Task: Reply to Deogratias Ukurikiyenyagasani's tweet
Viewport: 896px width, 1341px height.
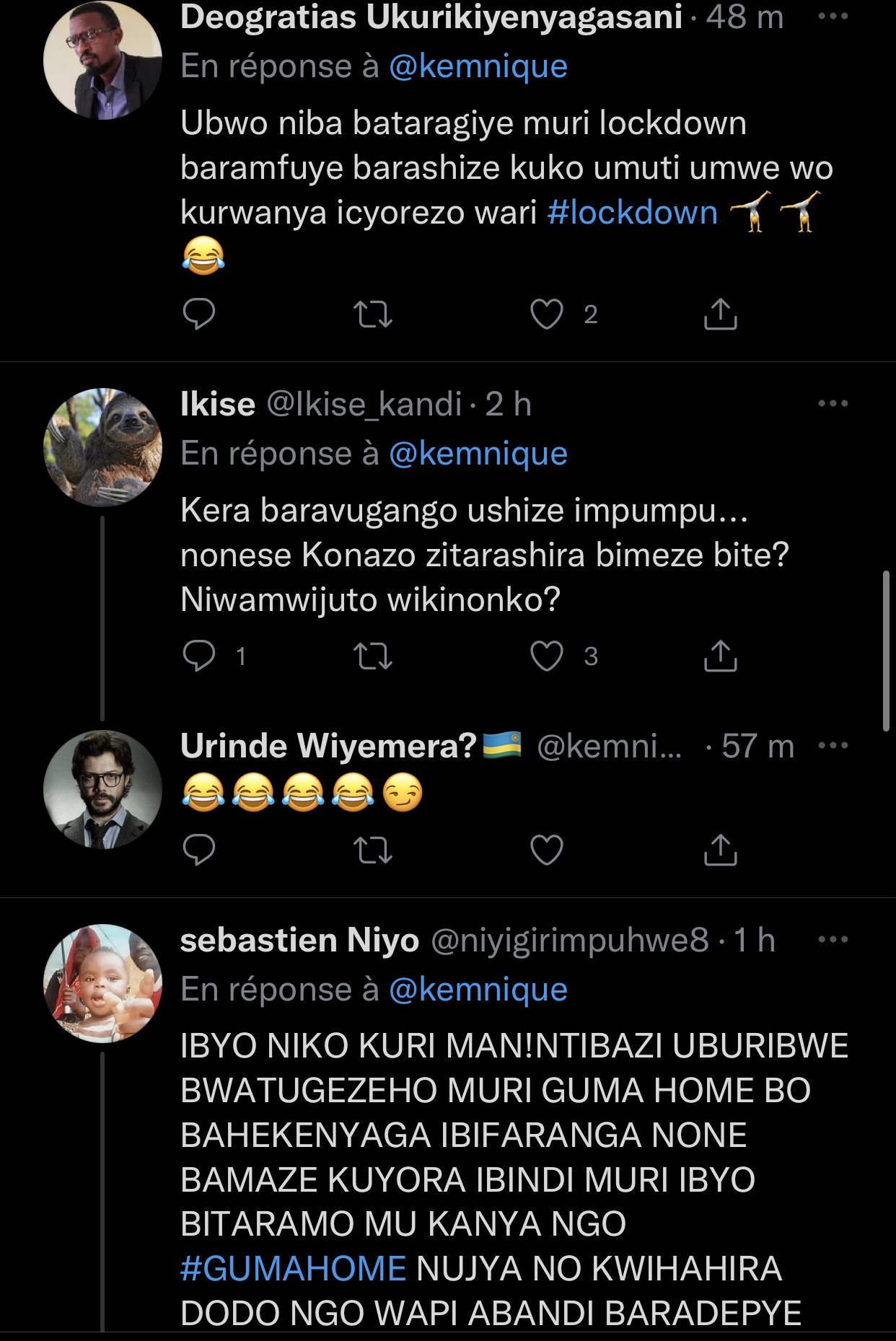Action: coord(199,315)
